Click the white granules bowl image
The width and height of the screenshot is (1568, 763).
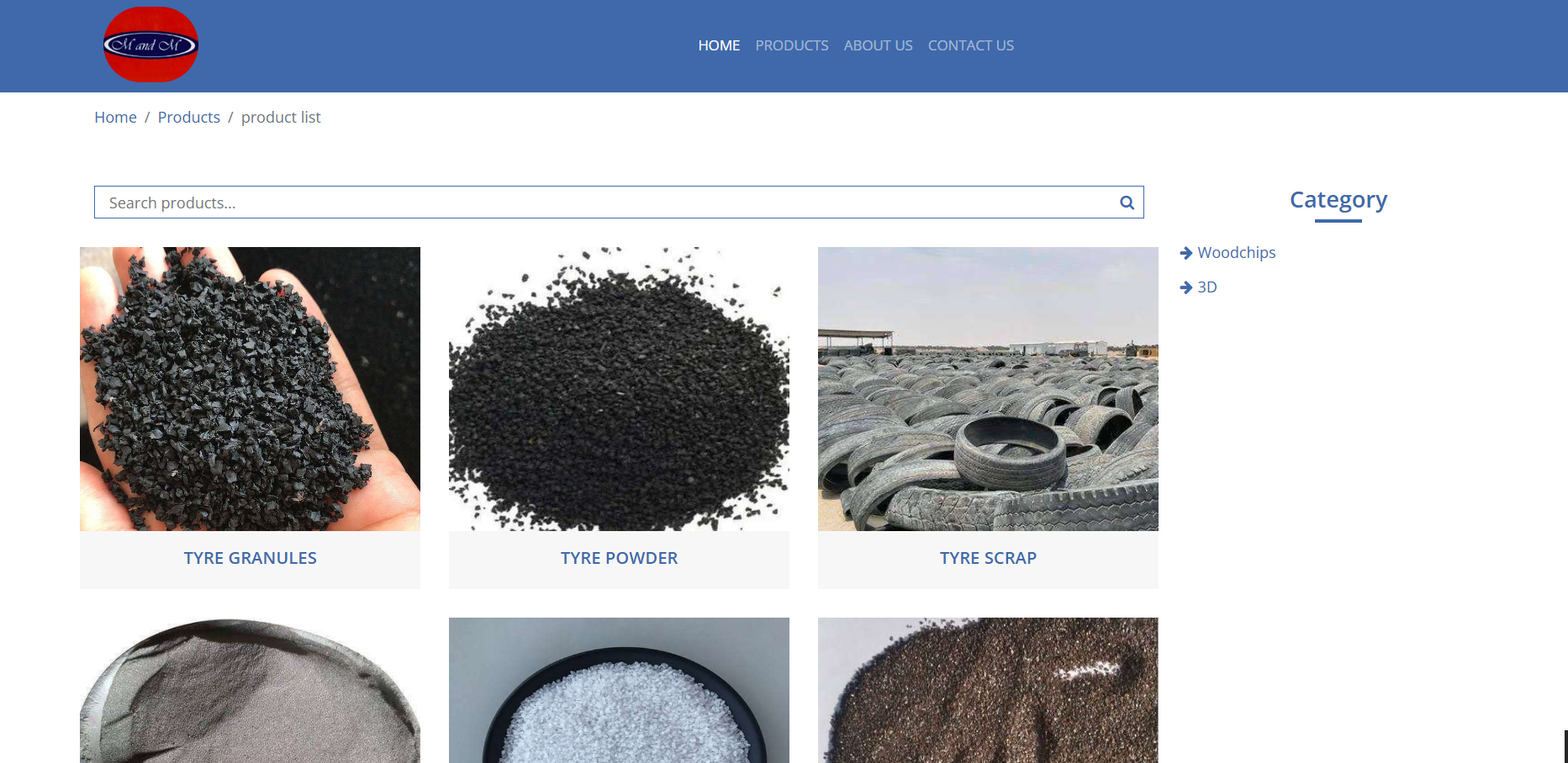click(619, 691)
